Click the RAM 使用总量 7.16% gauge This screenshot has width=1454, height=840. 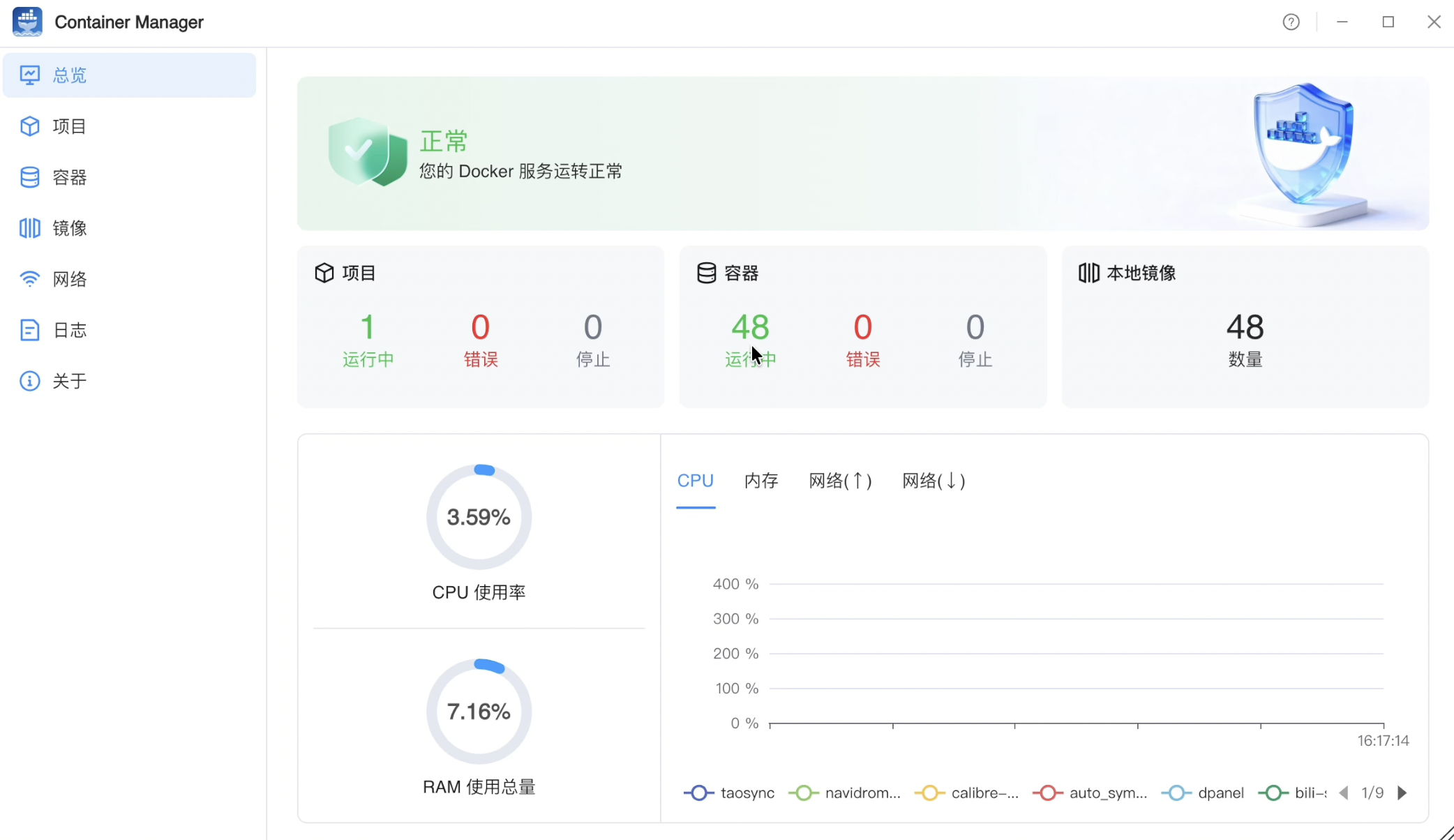[x=479, y=712]
